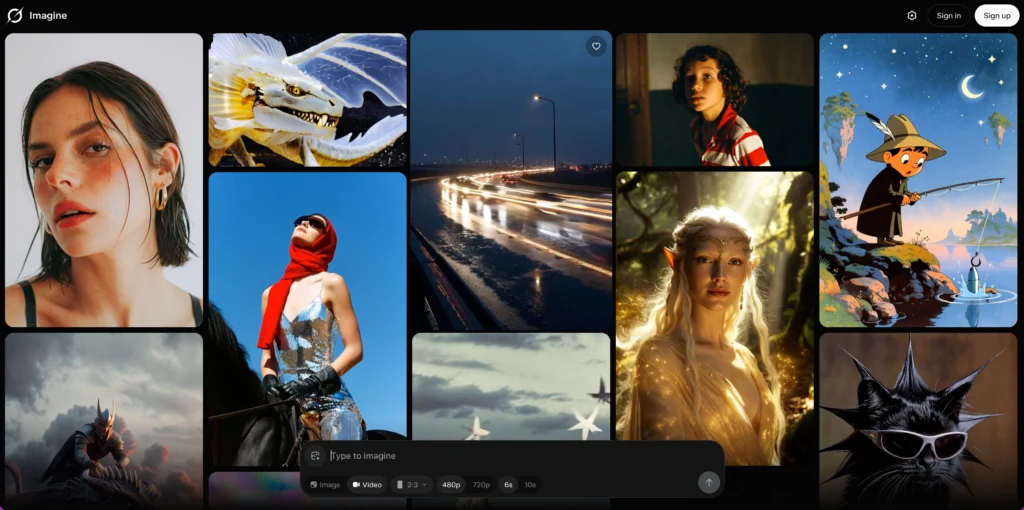The image size is (1024, 510).
Task: Open the curly-haired child in striped shirt thumbnail
Action: [x=714, y=100]
